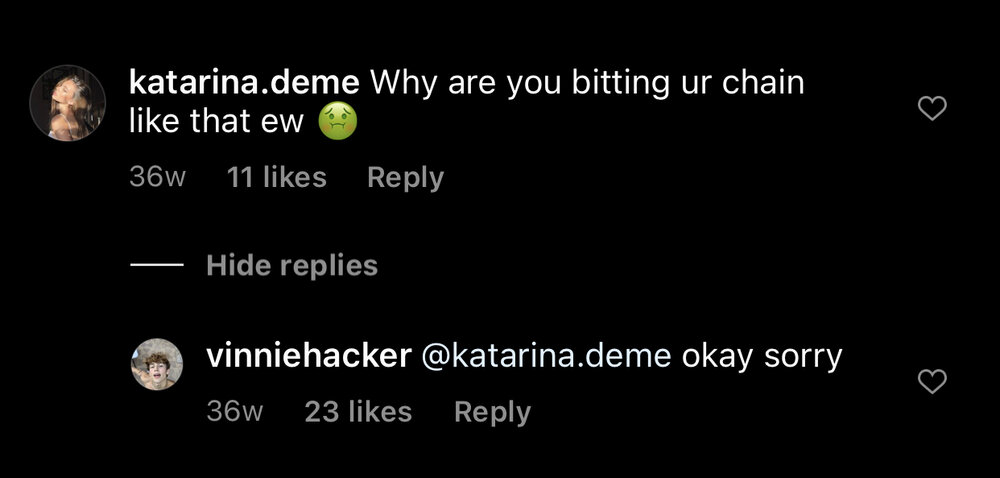Select the 'Why are you bitting ur chain' text

pos(587,84)
